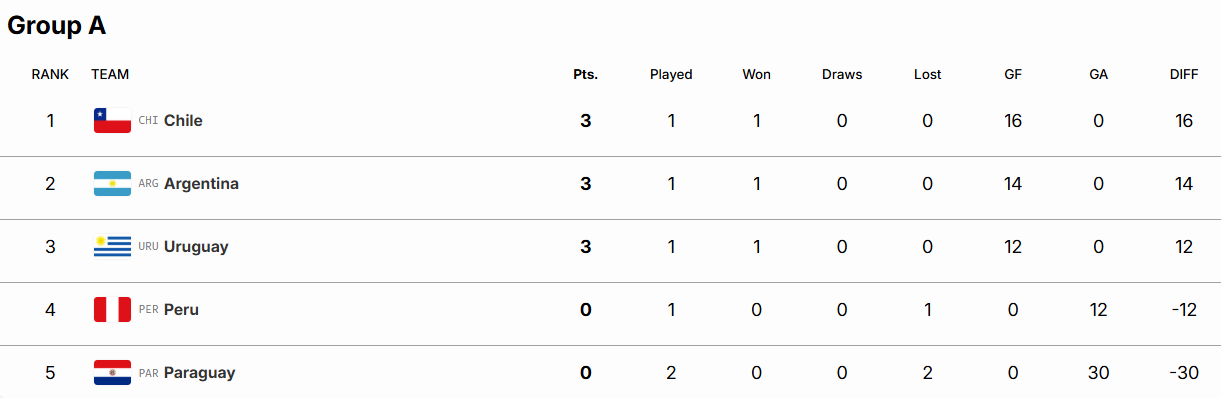Click the Played column header
The width and height of the screenshot is (1221, 398).
[x=671, y=74]
